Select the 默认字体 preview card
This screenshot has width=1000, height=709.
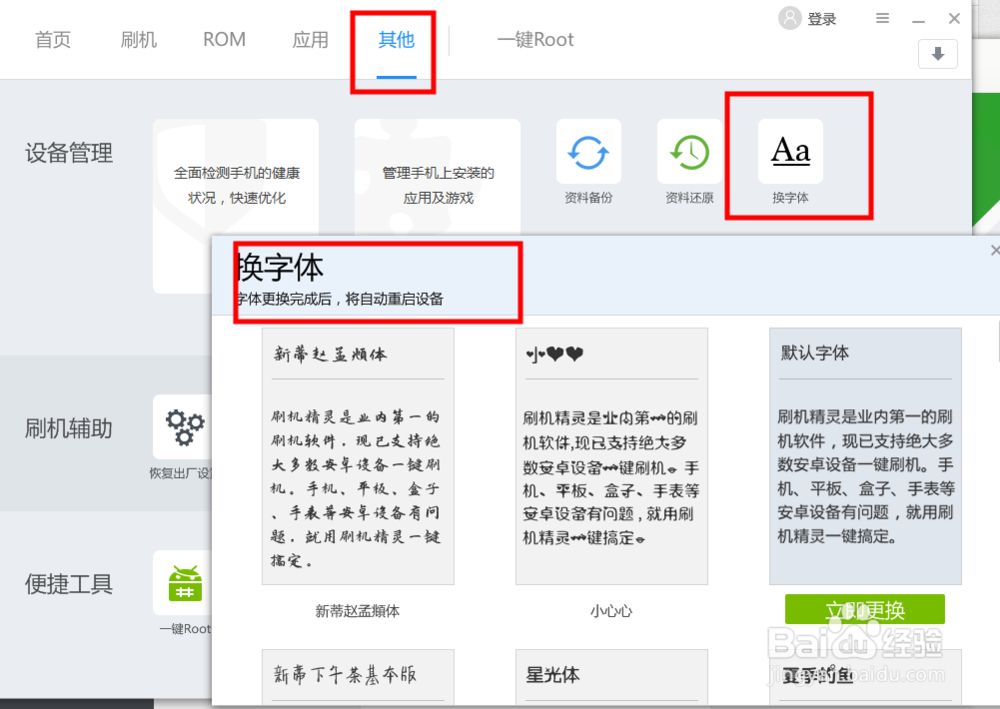click(x=865, y=457)
